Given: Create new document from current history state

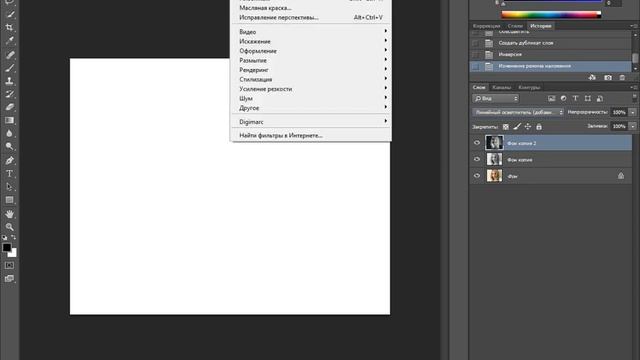Looking at the screenshot, I should [592, 78].
